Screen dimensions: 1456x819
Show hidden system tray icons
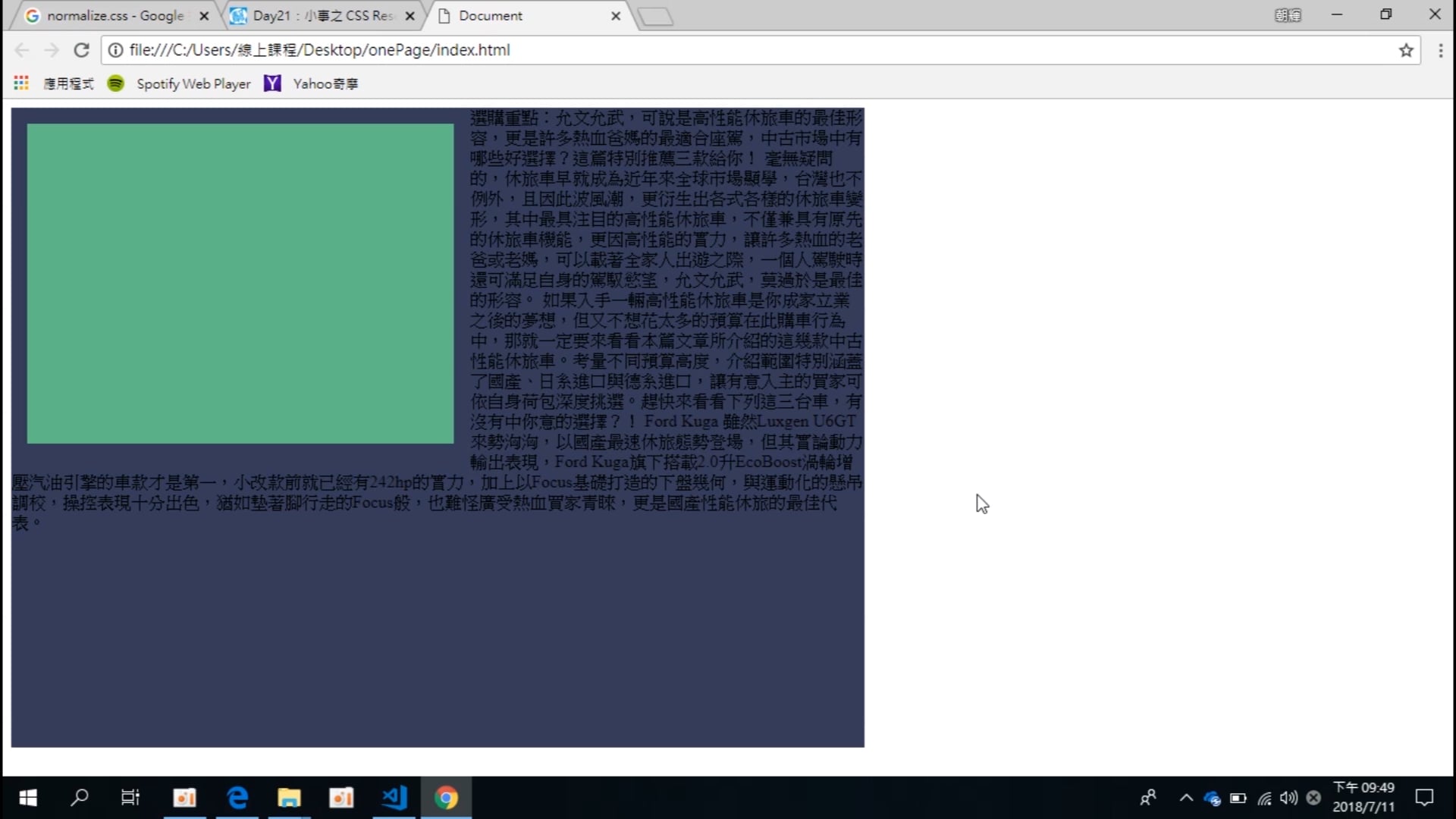(1186, 798)
